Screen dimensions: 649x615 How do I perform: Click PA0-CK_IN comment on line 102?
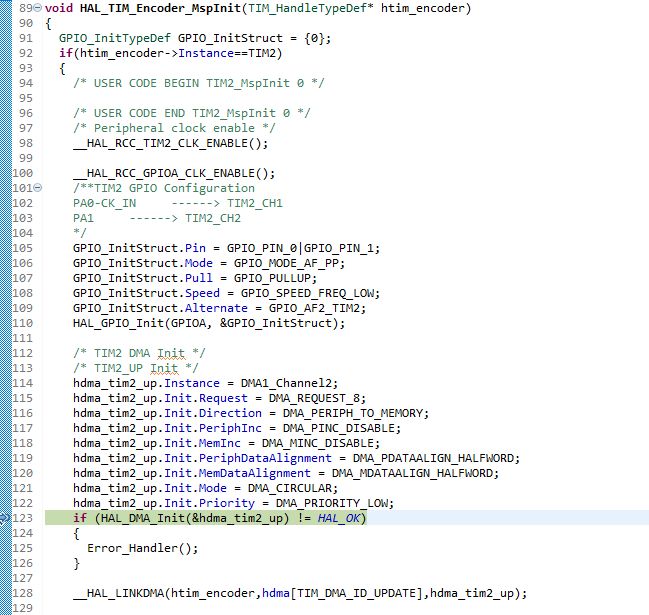[104, 203]
